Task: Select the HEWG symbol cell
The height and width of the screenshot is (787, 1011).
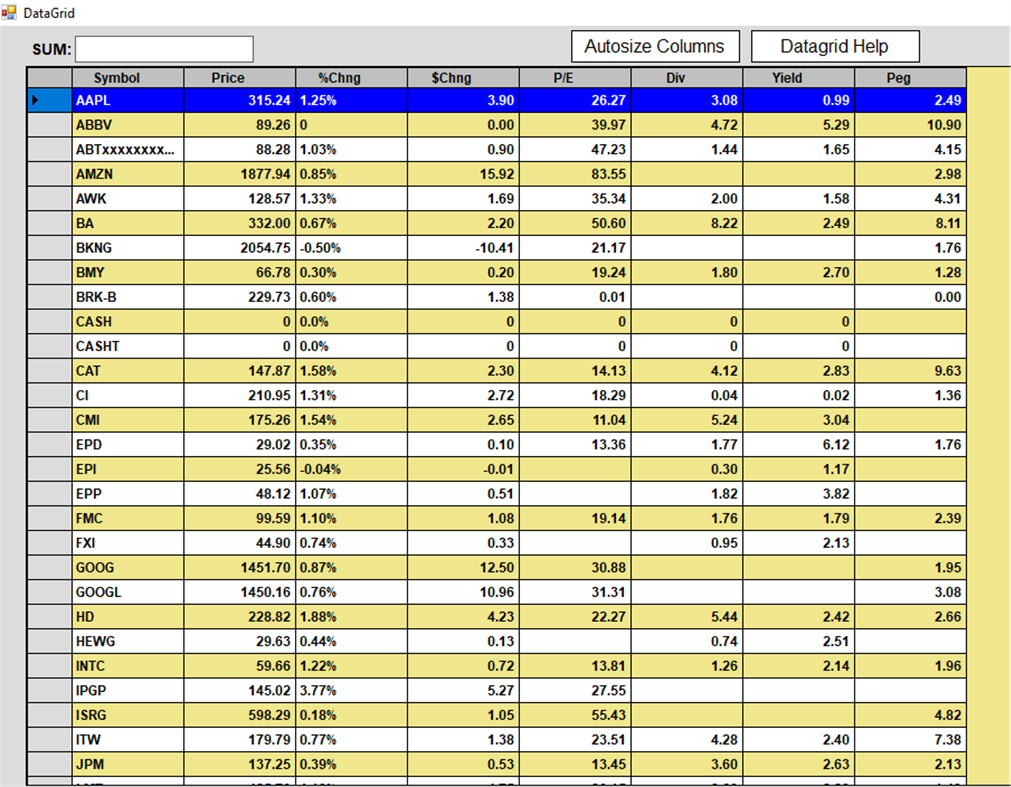Action: click(x=128, y=641)
